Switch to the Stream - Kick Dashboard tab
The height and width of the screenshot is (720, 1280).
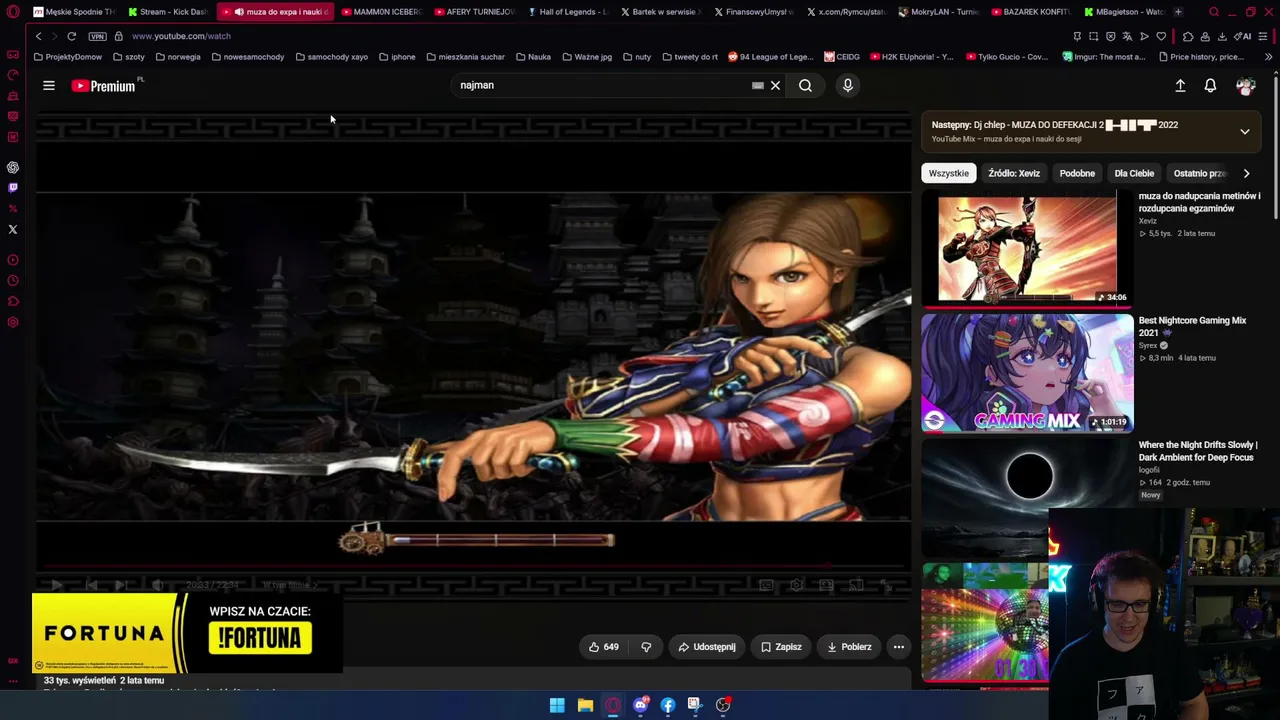pos(168,12)
